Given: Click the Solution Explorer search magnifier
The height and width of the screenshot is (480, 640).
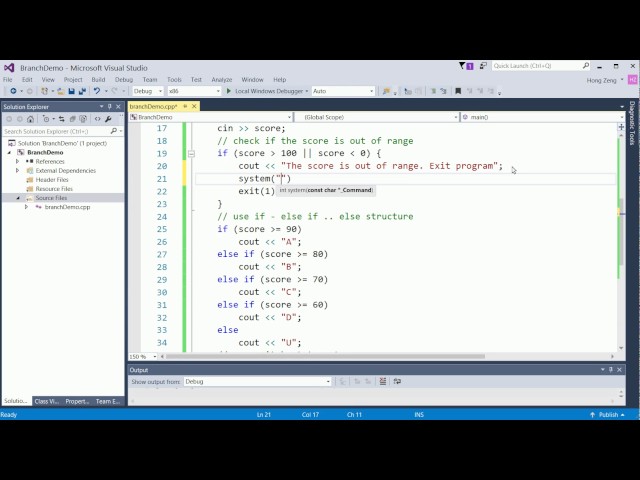Looking at the screenshot, I should point(114,131).
